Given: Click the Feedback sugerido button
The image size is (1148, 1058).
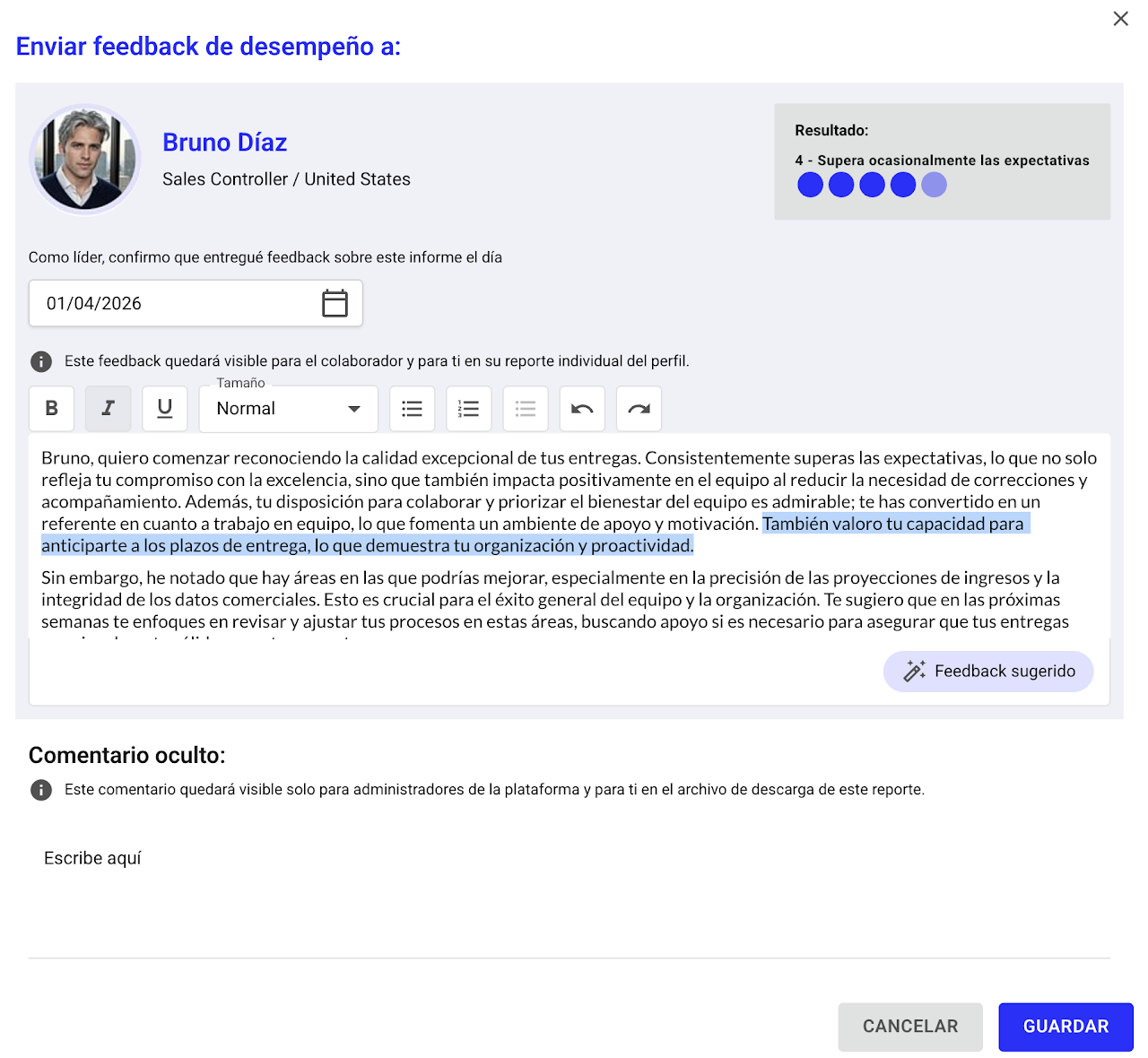Looking at the screenshot, I should click(x=988, y=672).
